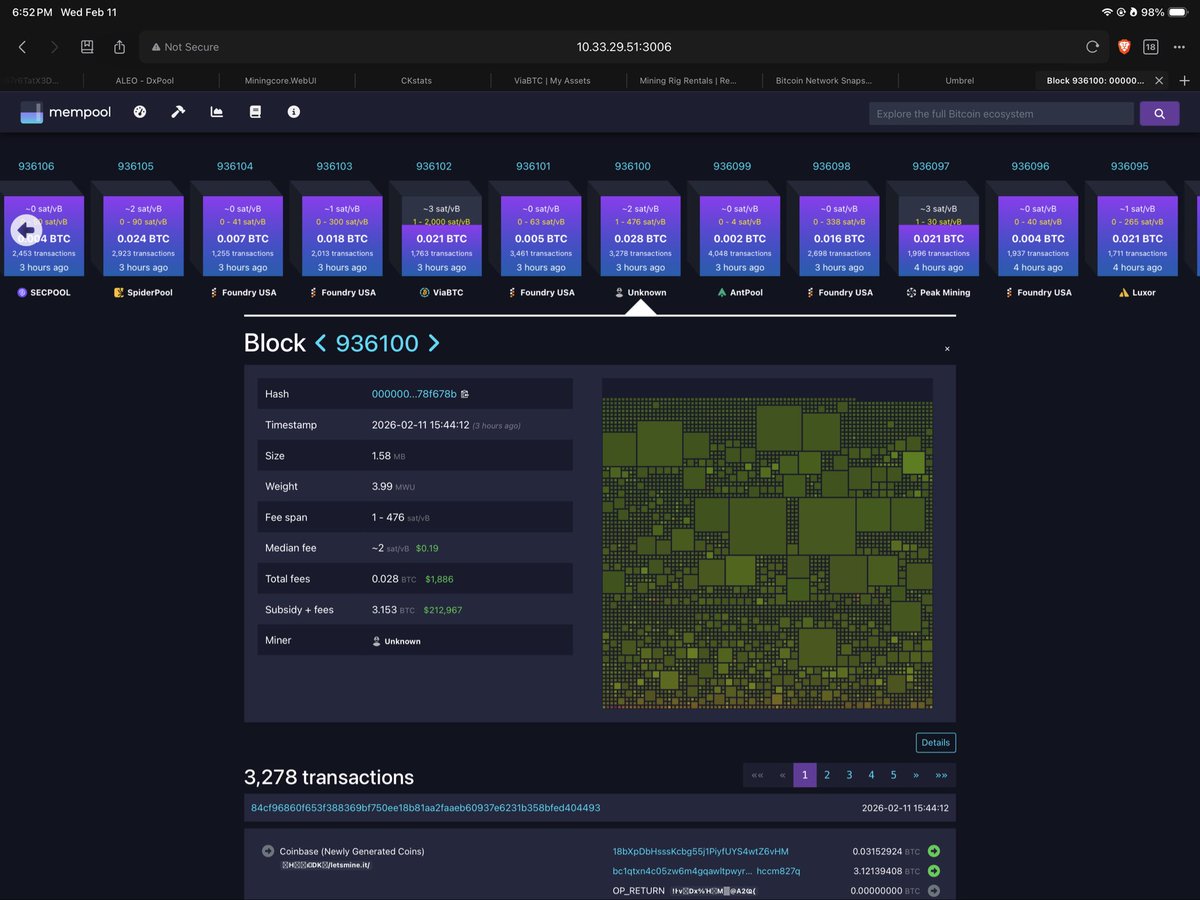Jump to last page with »» button
Viewport: 1200px width, 900px height.
coord(942,775)
